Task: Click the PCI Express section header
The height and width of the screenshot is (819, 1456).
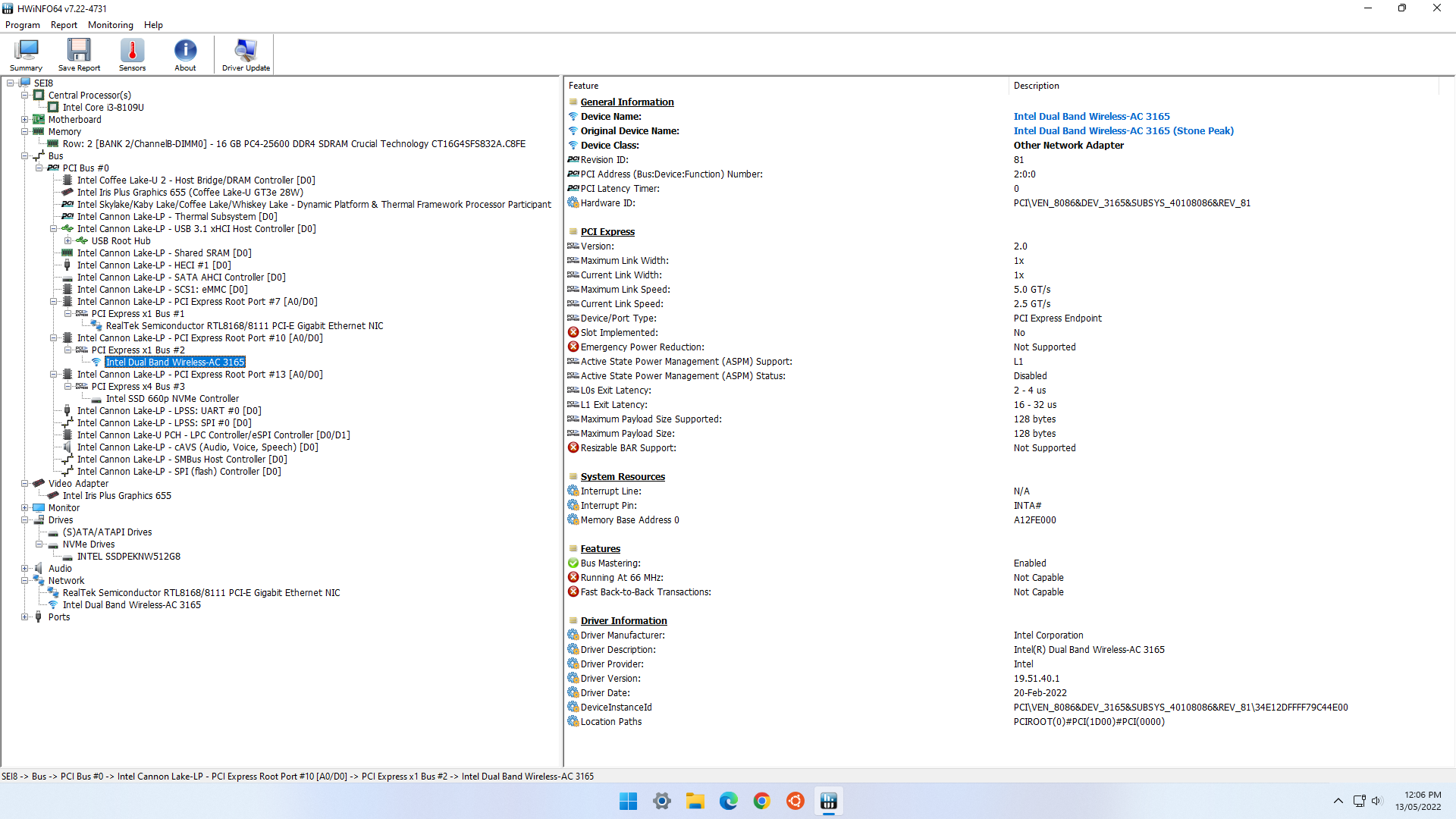Action: 607,232
